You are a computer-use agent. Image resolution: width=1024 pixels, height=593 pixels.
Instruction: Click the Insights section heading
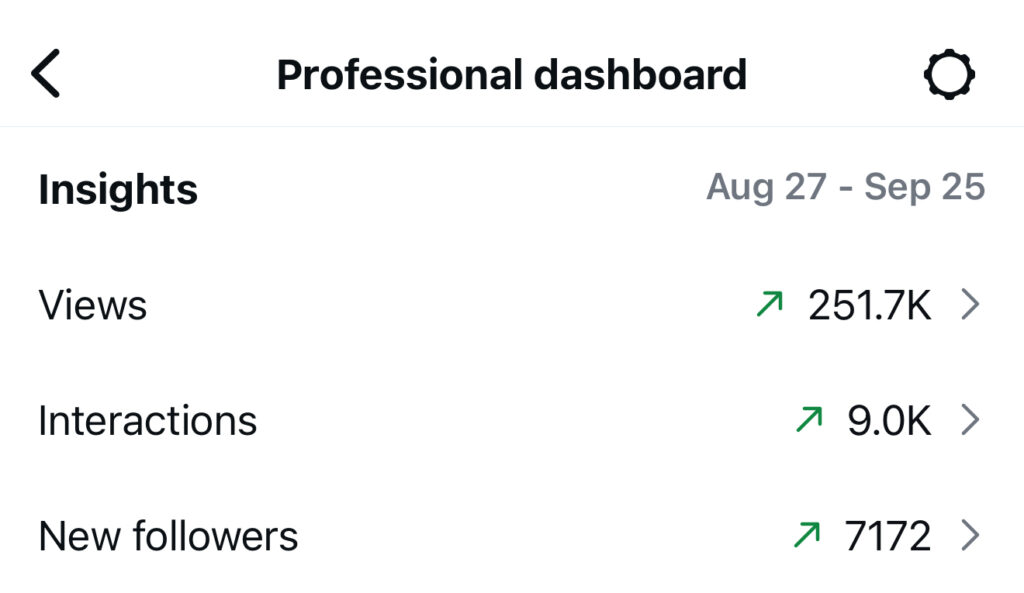coord(118,189)
